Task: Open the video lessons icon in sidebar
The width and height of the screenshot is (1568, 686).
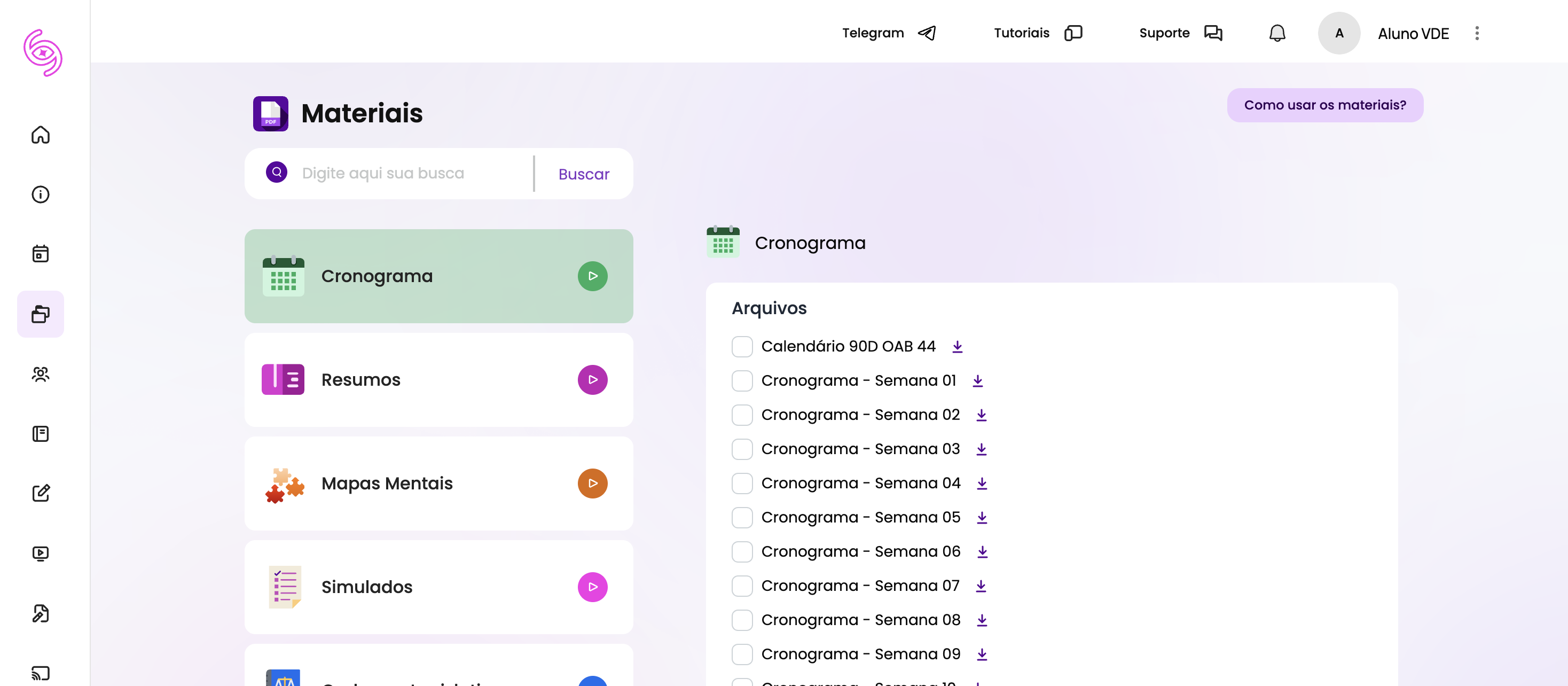Action: coord(40,552)
